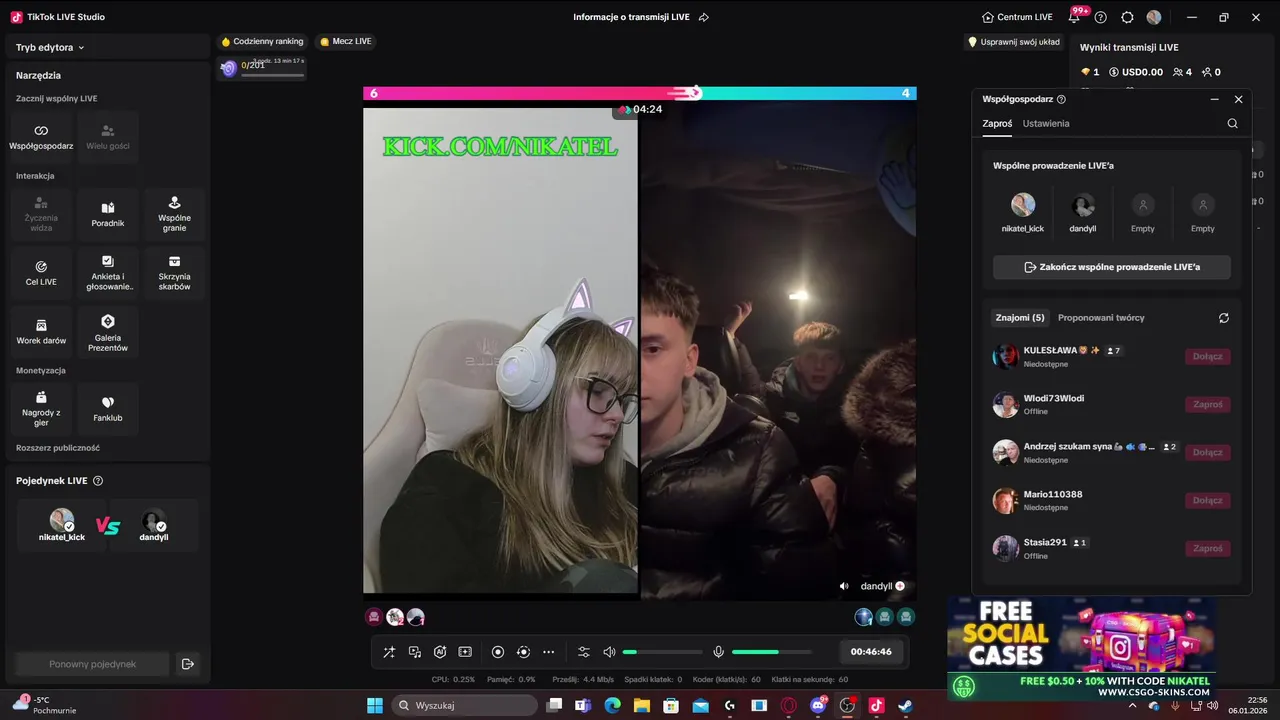Select the Proponowani twórcy tab
1280x720 pixels.
[1101, 317]
